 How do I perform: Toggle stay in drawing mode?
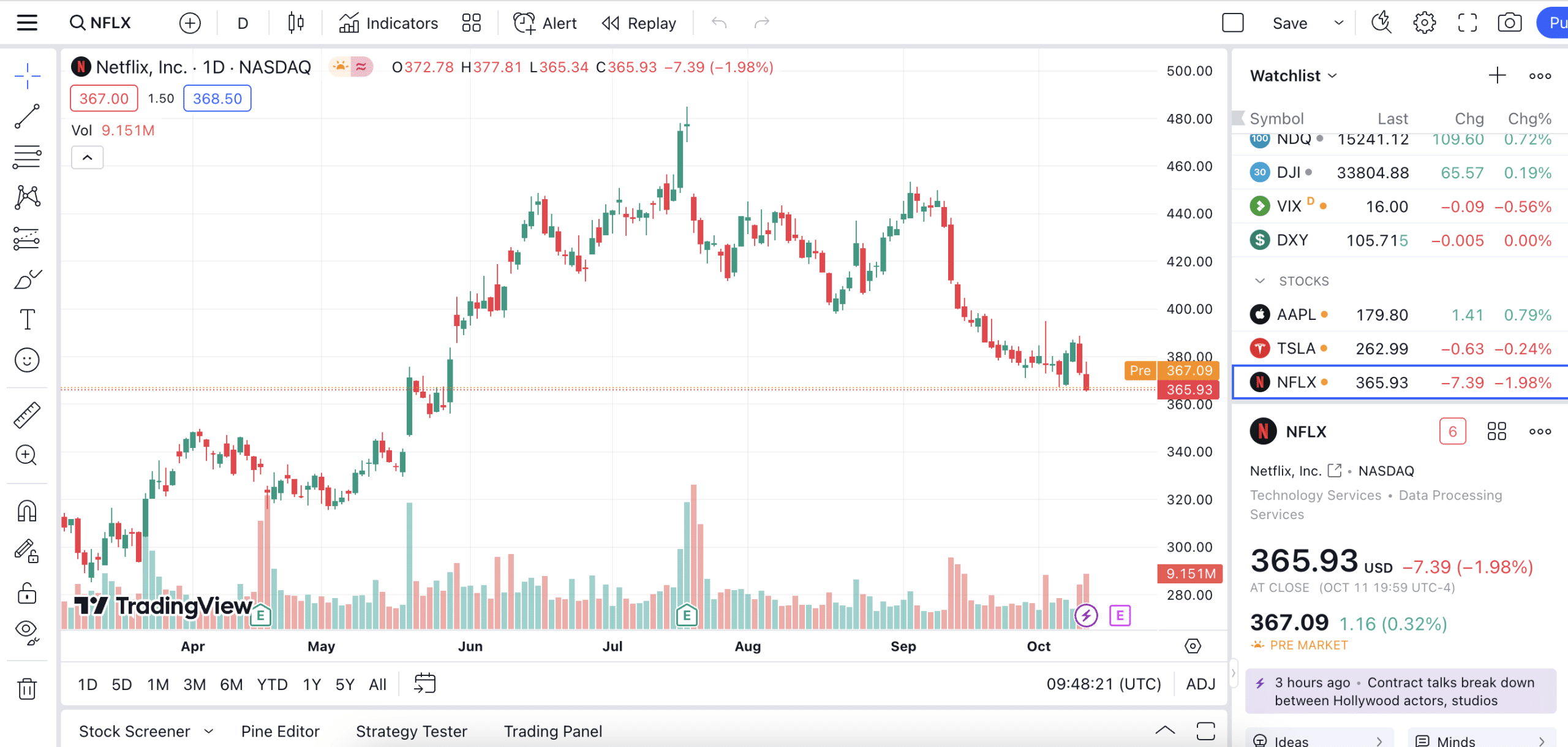coord(27,551)
